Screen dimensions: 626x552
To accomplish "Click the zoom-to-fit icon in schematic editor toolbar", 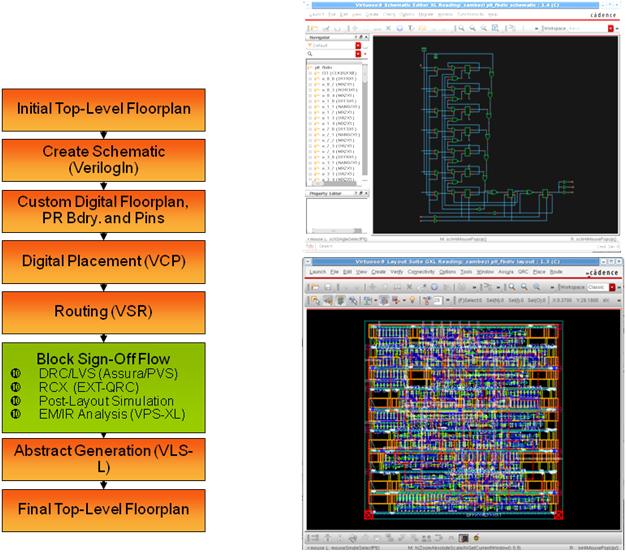I will pyautogui.click(x=495, y=28).
